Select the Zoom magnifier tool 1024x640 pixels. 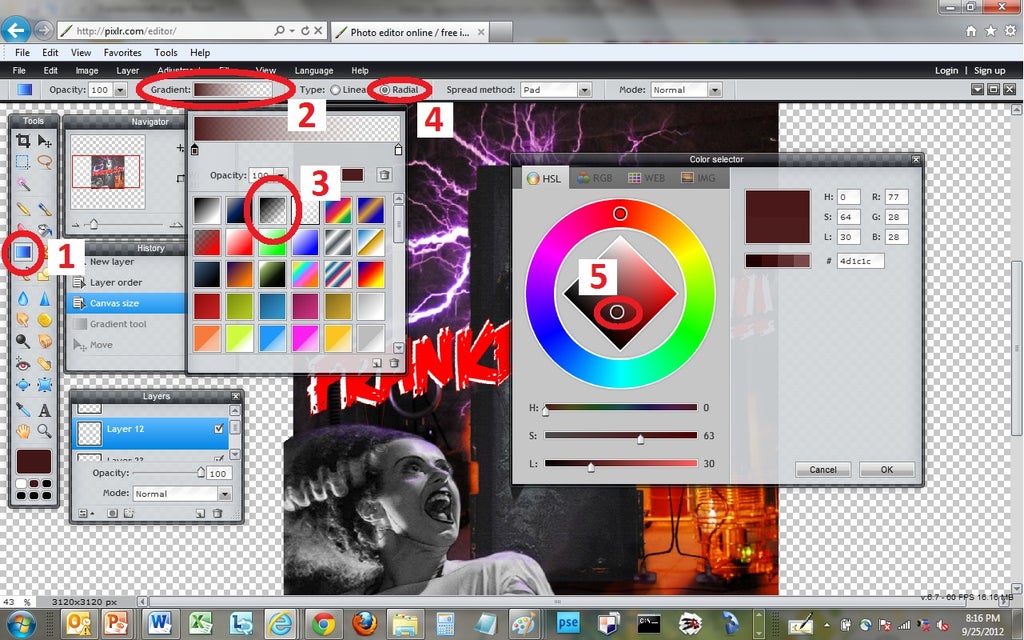[x=44, y=430]
